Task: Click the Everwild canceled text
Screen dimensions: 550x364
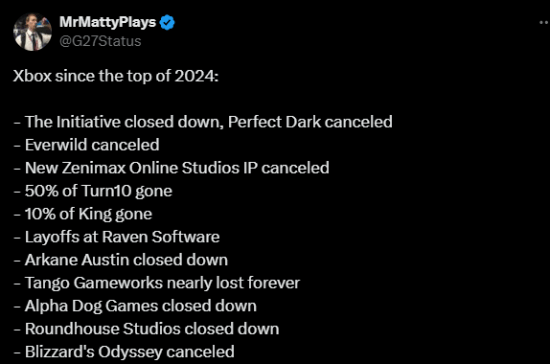Action: 92,145
